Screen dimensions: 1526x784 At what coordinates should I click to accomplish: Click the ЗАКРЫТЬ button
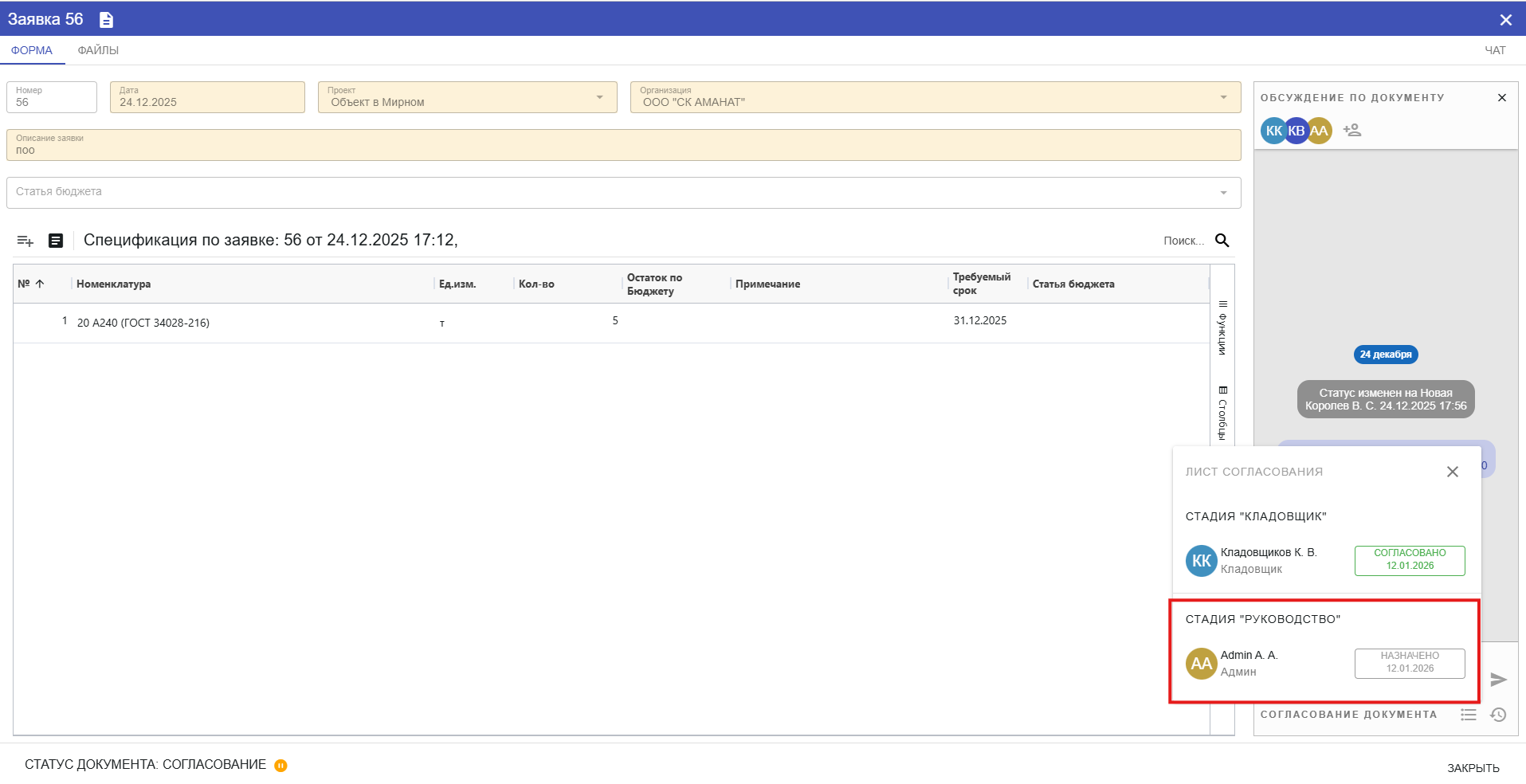[x=1473, y=768]
